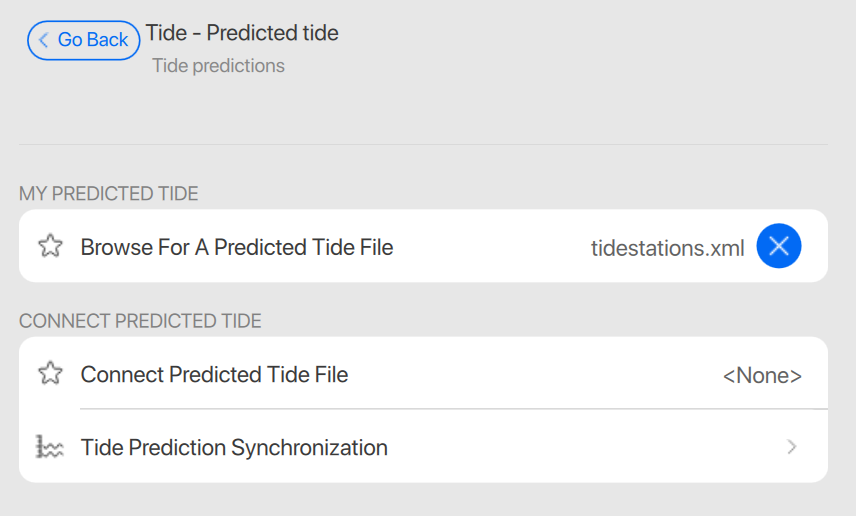This screenshot has width=856, height=516.
Task: Select the Browse For A Predicted Tide File label
Action: click(237, 247)
